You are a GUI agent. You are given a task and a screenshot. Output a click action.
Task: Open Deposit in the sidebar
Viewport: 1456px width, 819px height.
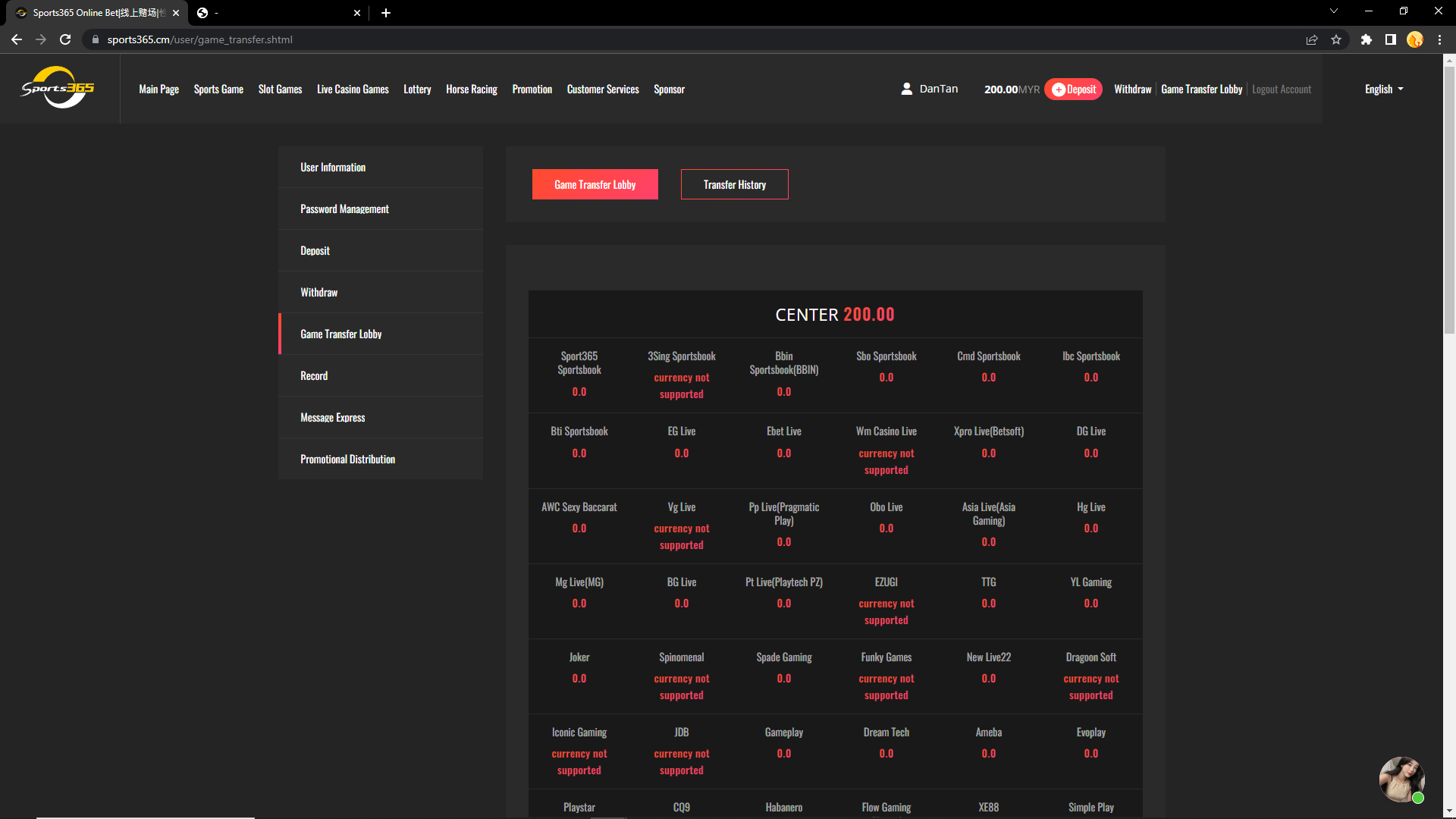(381, 250)
